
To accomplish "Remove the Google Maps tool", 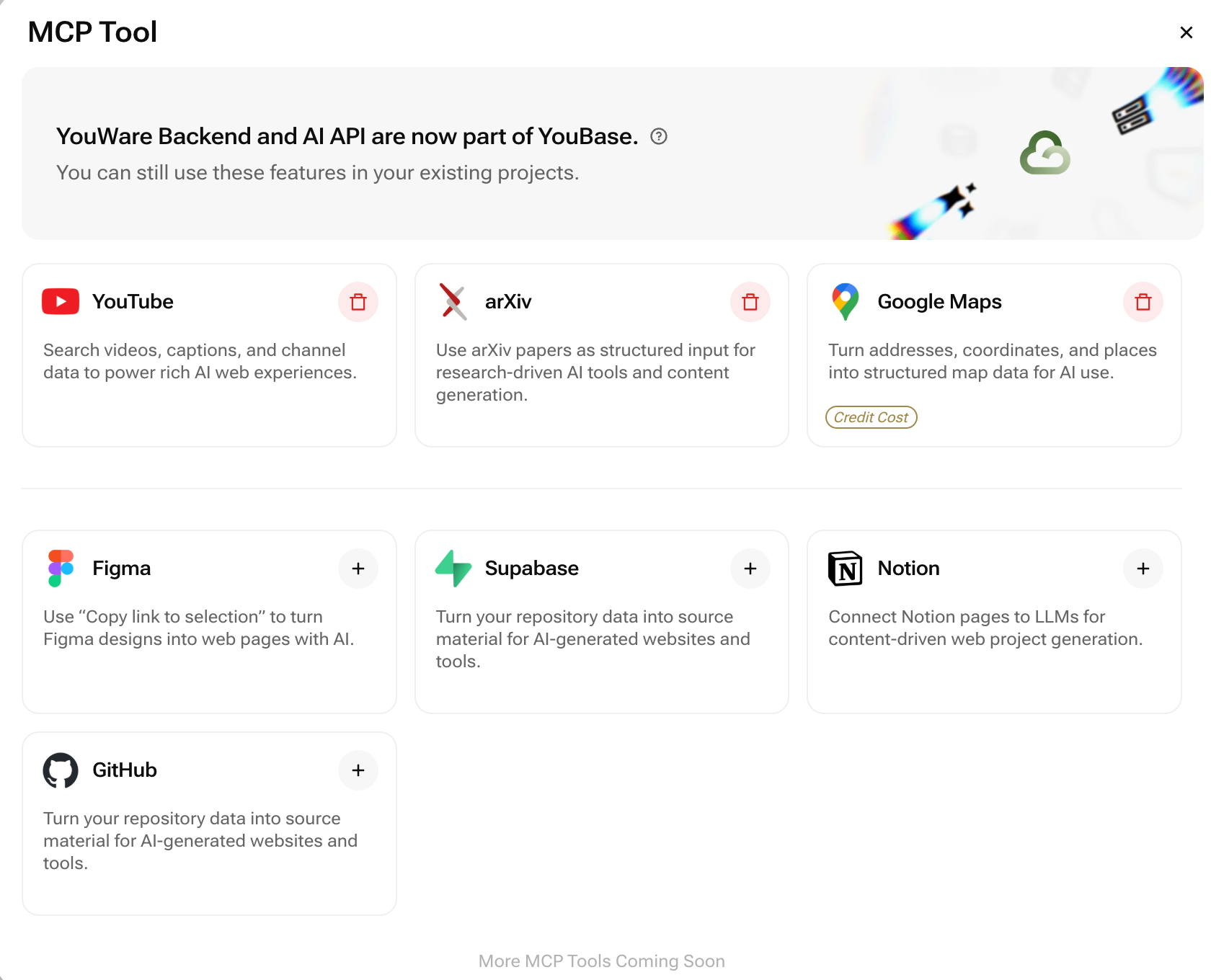I will coord(1143,302).
